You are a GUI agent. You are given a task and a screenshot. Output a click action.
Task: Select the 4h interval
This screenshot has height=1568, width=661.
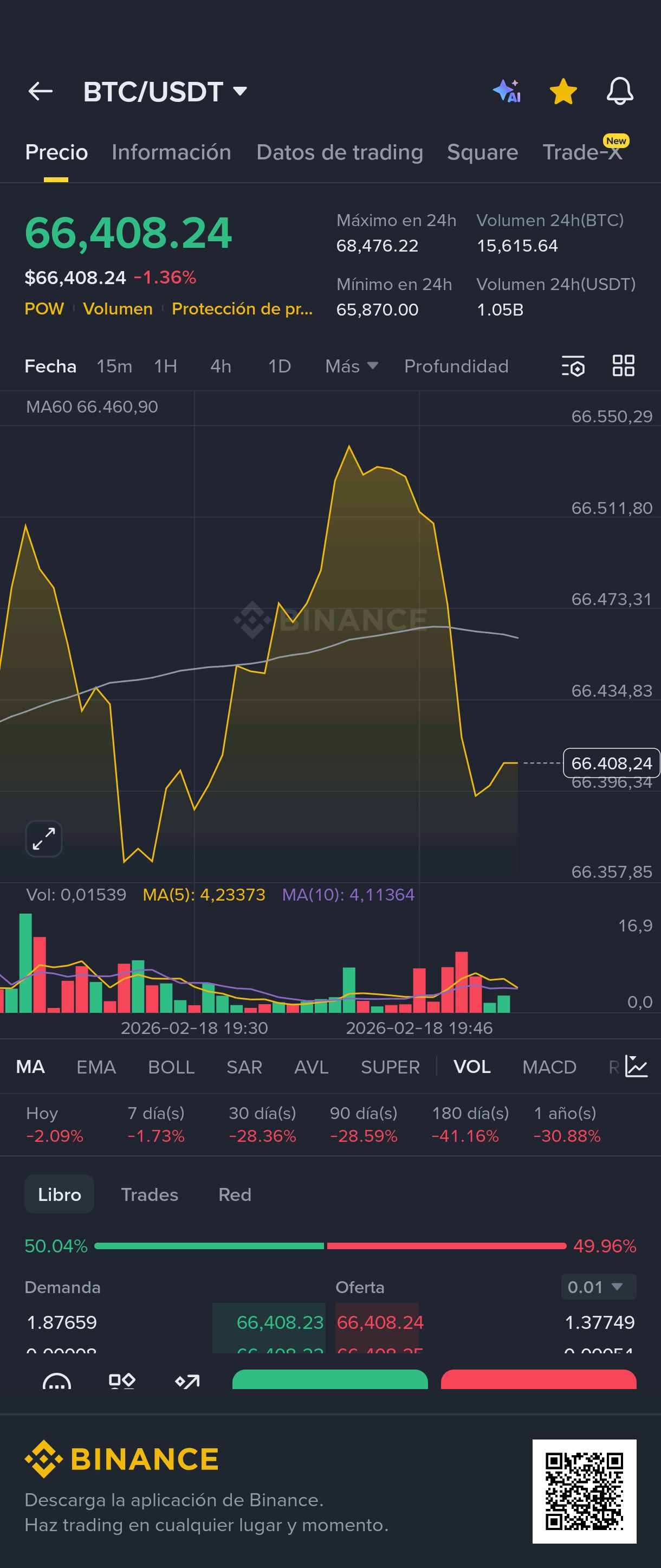pyautogui.click(x=221, y=366)
